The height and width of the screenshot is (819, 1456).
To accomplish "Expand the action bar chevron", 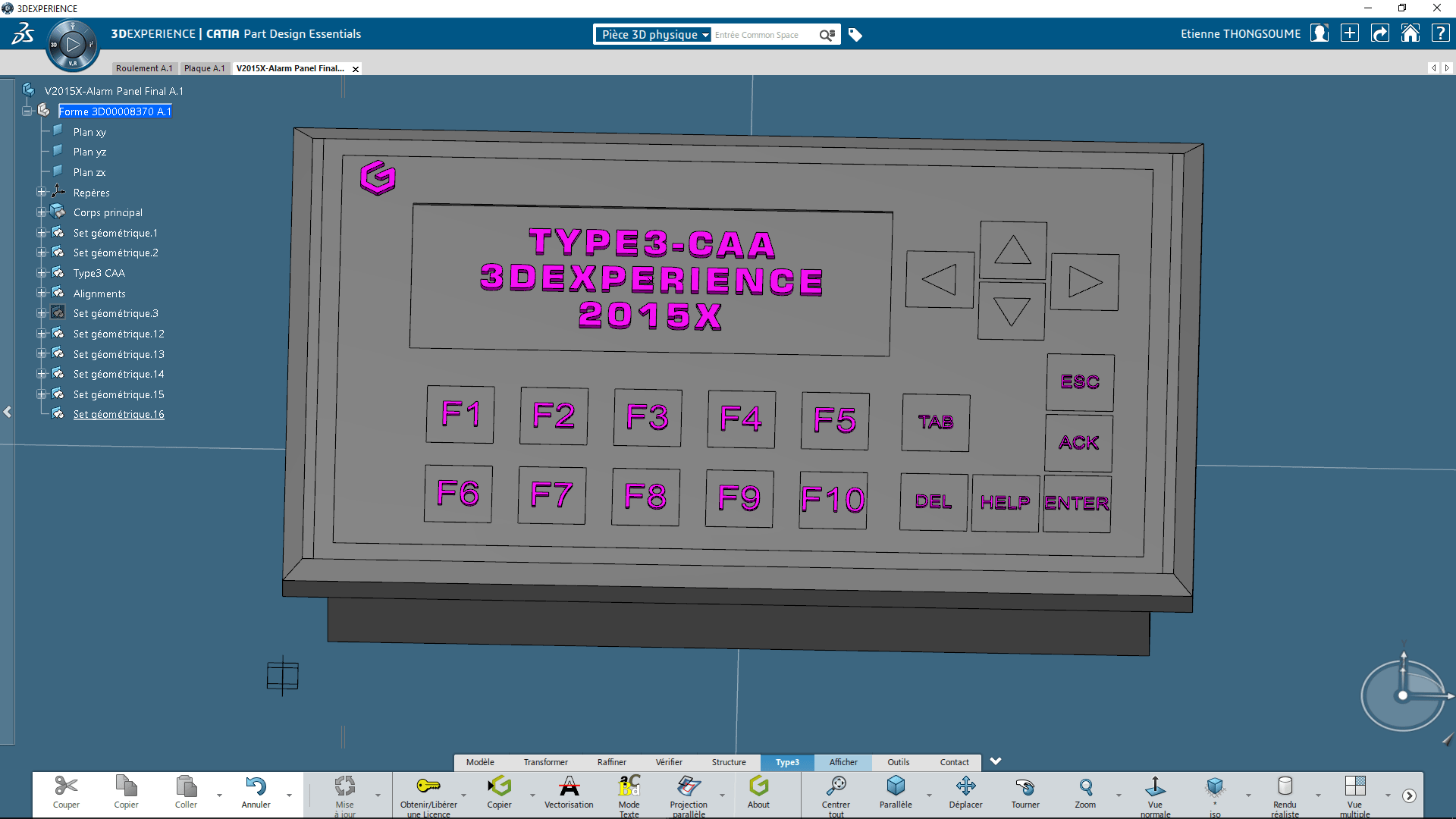I will click(x=996, y=761).
